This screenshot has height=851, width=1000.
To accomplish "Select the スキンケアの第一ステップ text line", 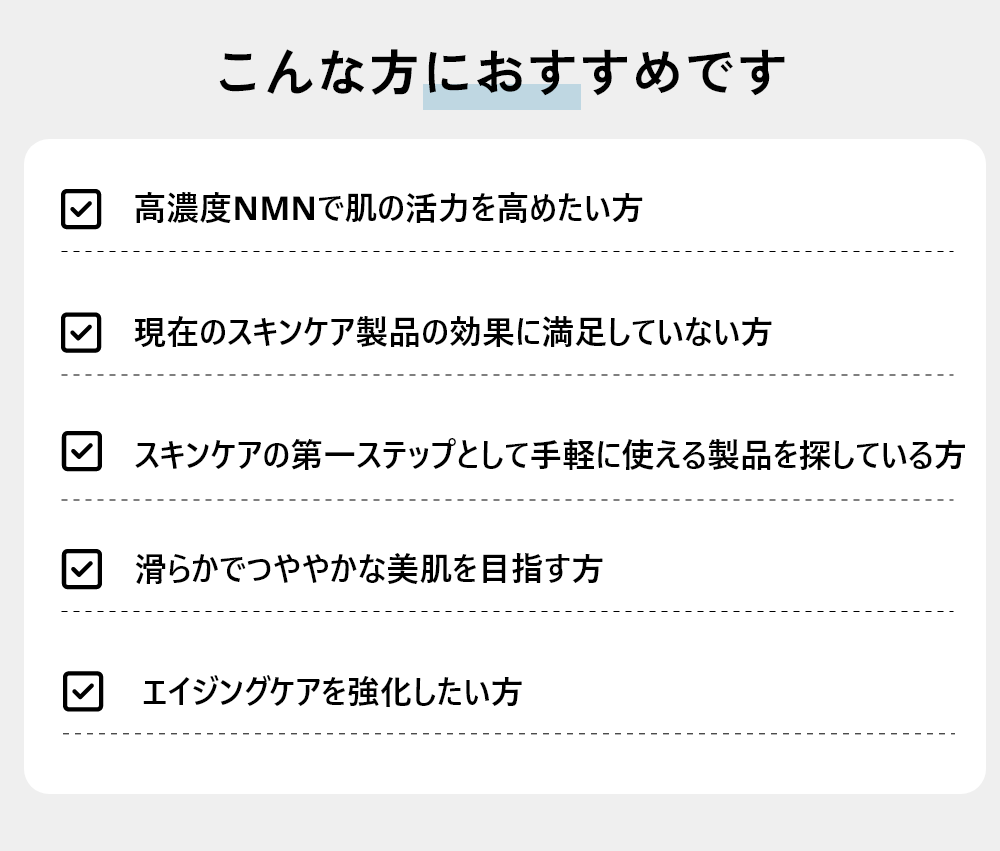I will [x=549, y=453].
